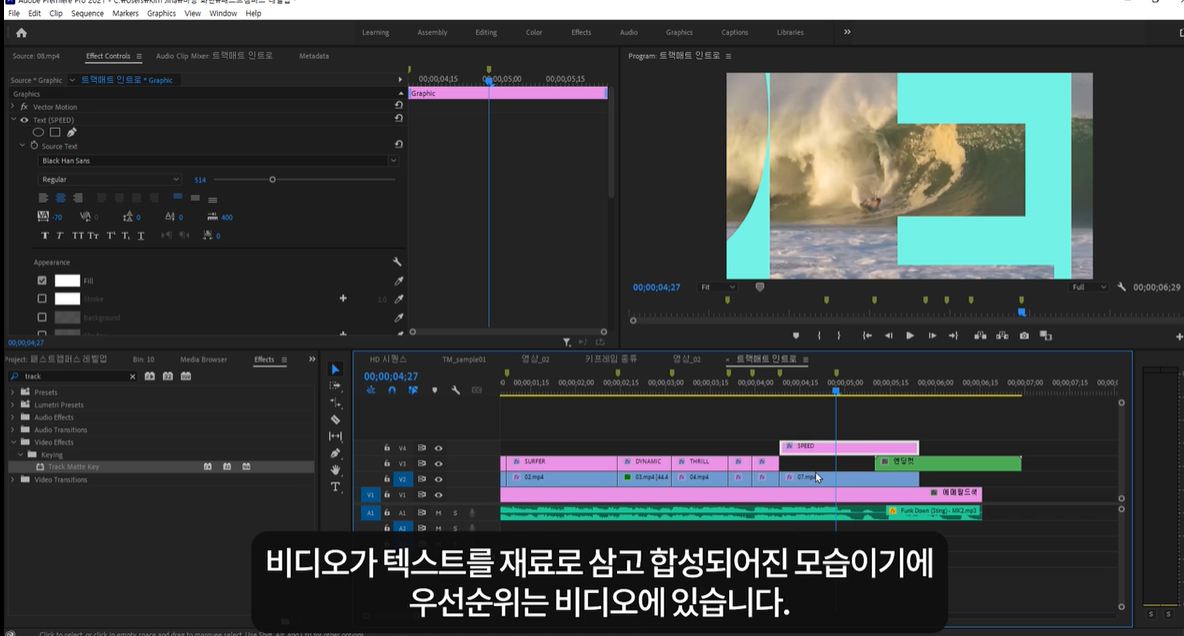The height and width of the screenshot is (636, 1184).
Task: Toggle Snap in timeline
Action: tap(392, 390)
